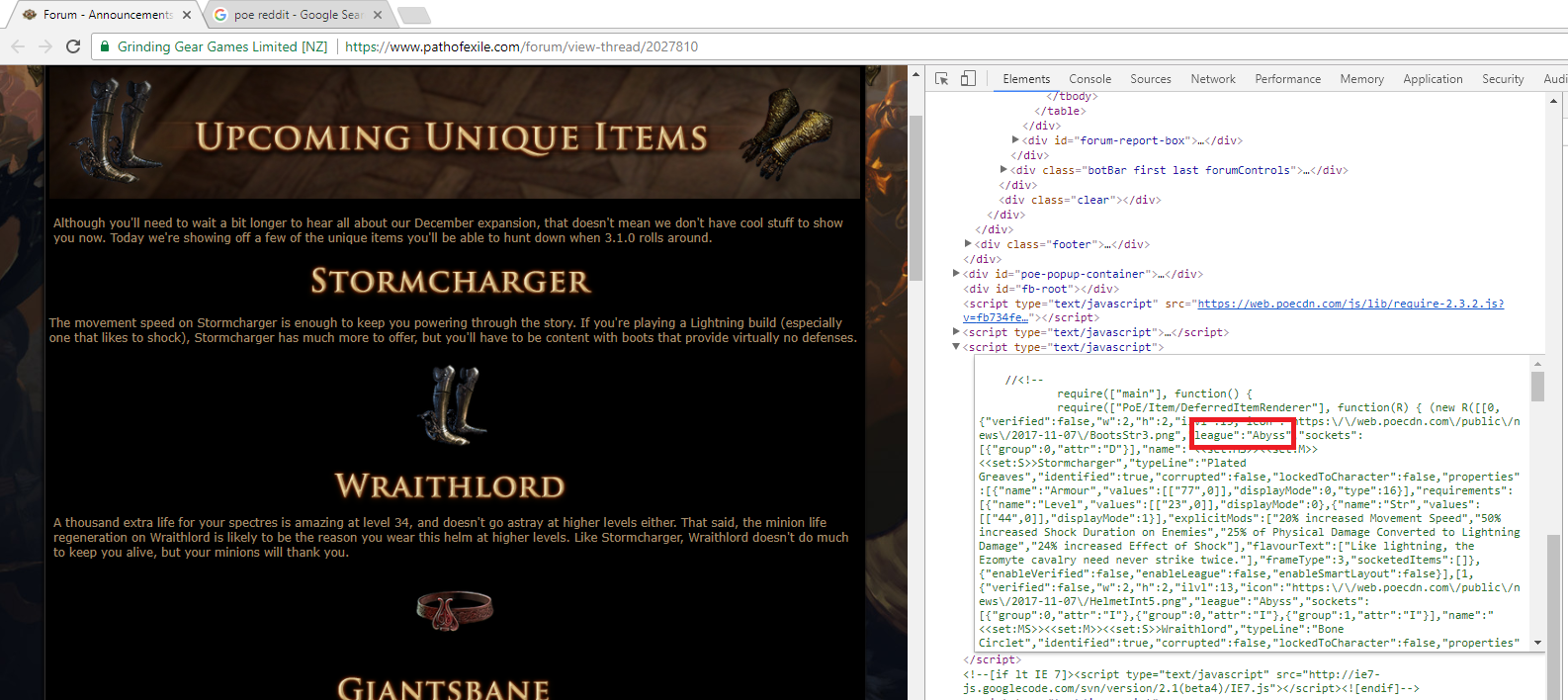This screenshot has width=1568, height=700.
Task: Expand the botBar forumControls div node
Action: click(x=1003, y=170)
